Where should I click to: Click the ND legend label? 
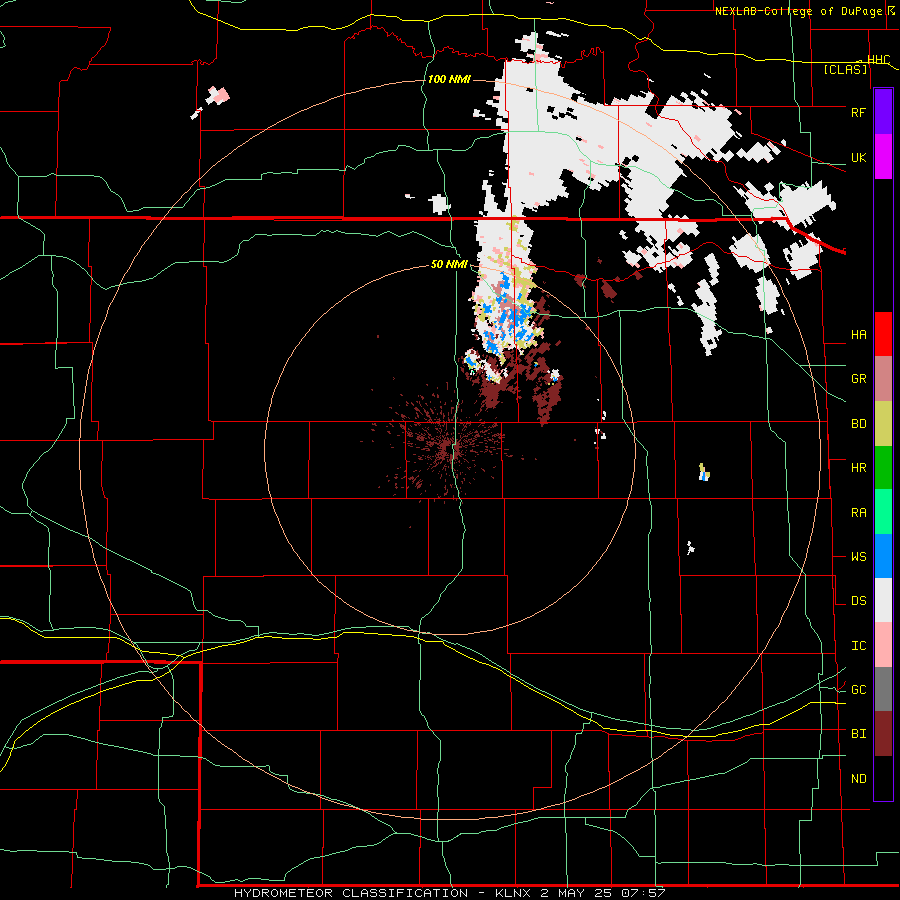(858, 779)
